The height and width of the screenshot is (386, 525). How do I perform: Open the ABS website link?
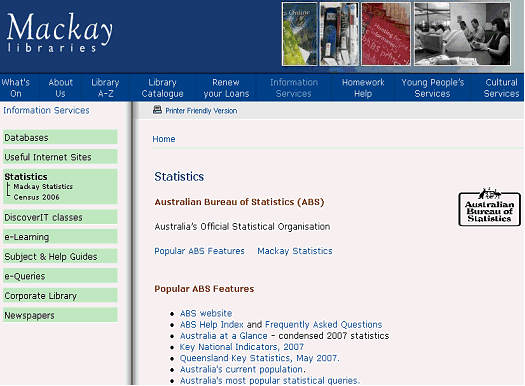(x=206, y=313)
